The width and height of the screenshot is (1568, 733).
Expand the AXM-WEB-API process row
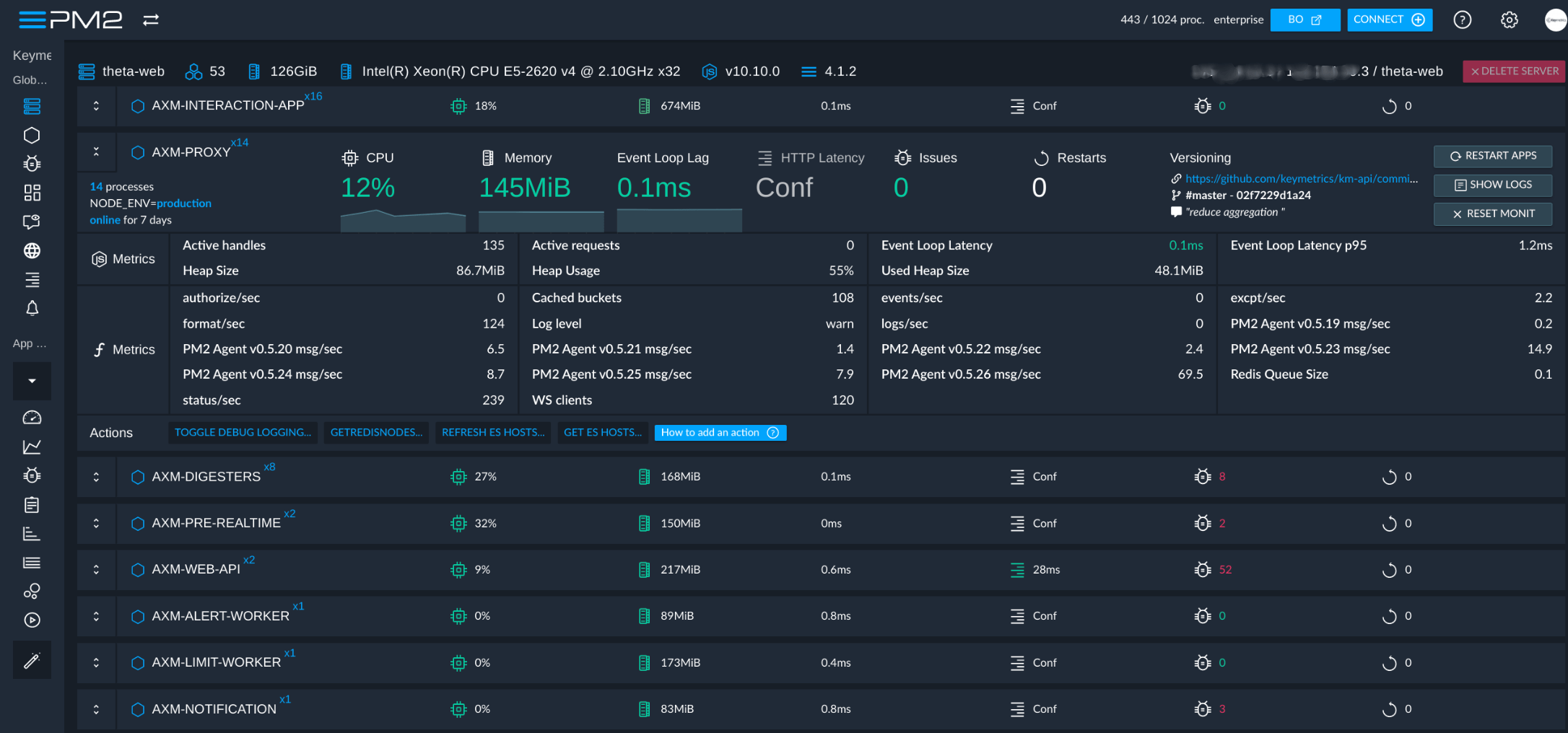(95, 569)
